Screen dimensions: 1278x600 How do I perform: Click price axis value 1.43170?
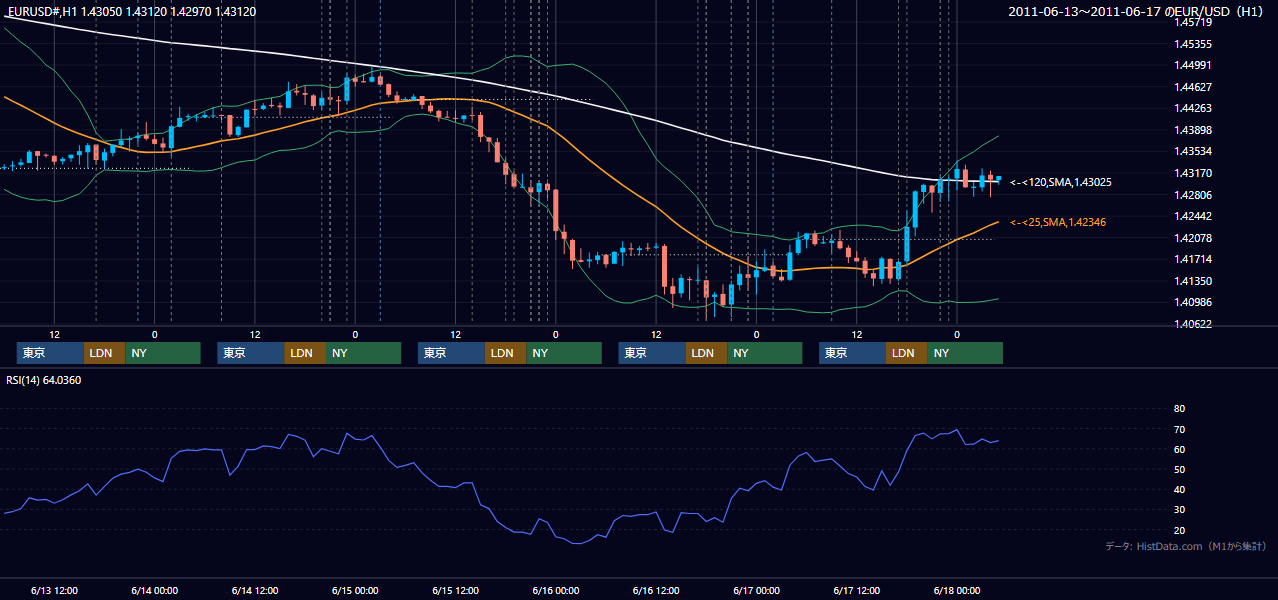[1193, 173]
